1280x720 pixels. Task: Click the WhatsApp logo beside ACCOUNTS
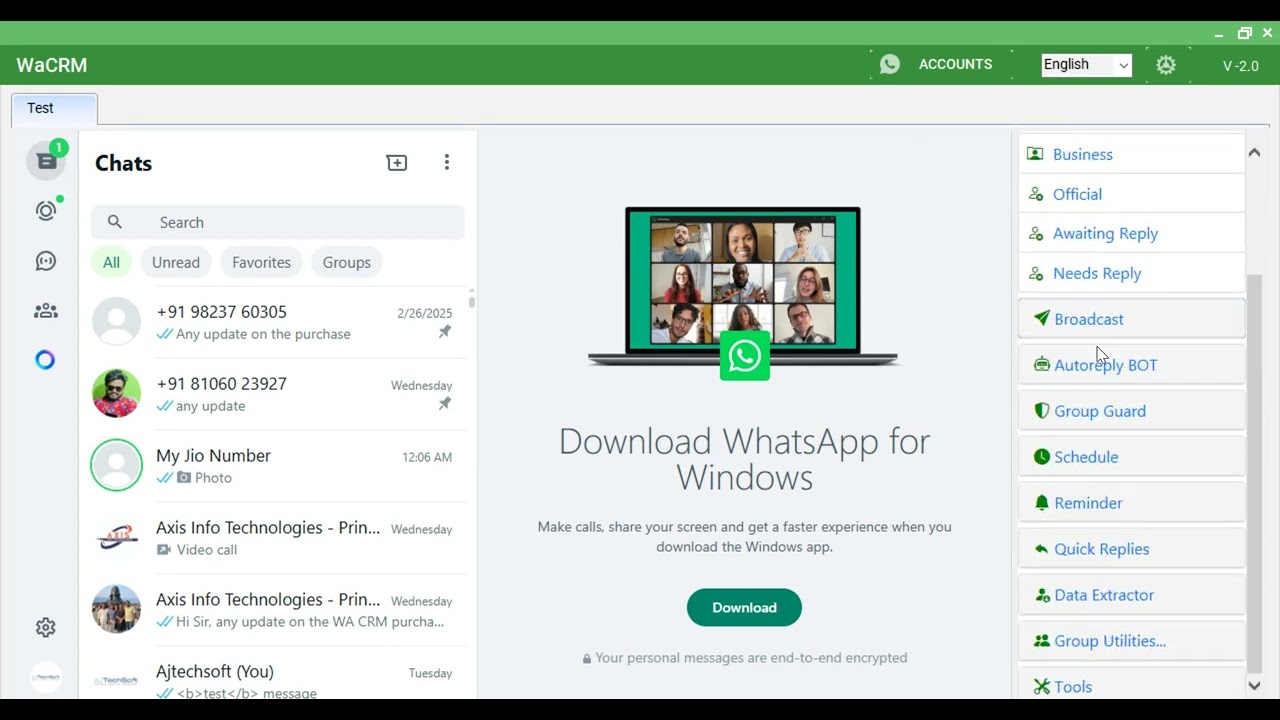point(890,64)
